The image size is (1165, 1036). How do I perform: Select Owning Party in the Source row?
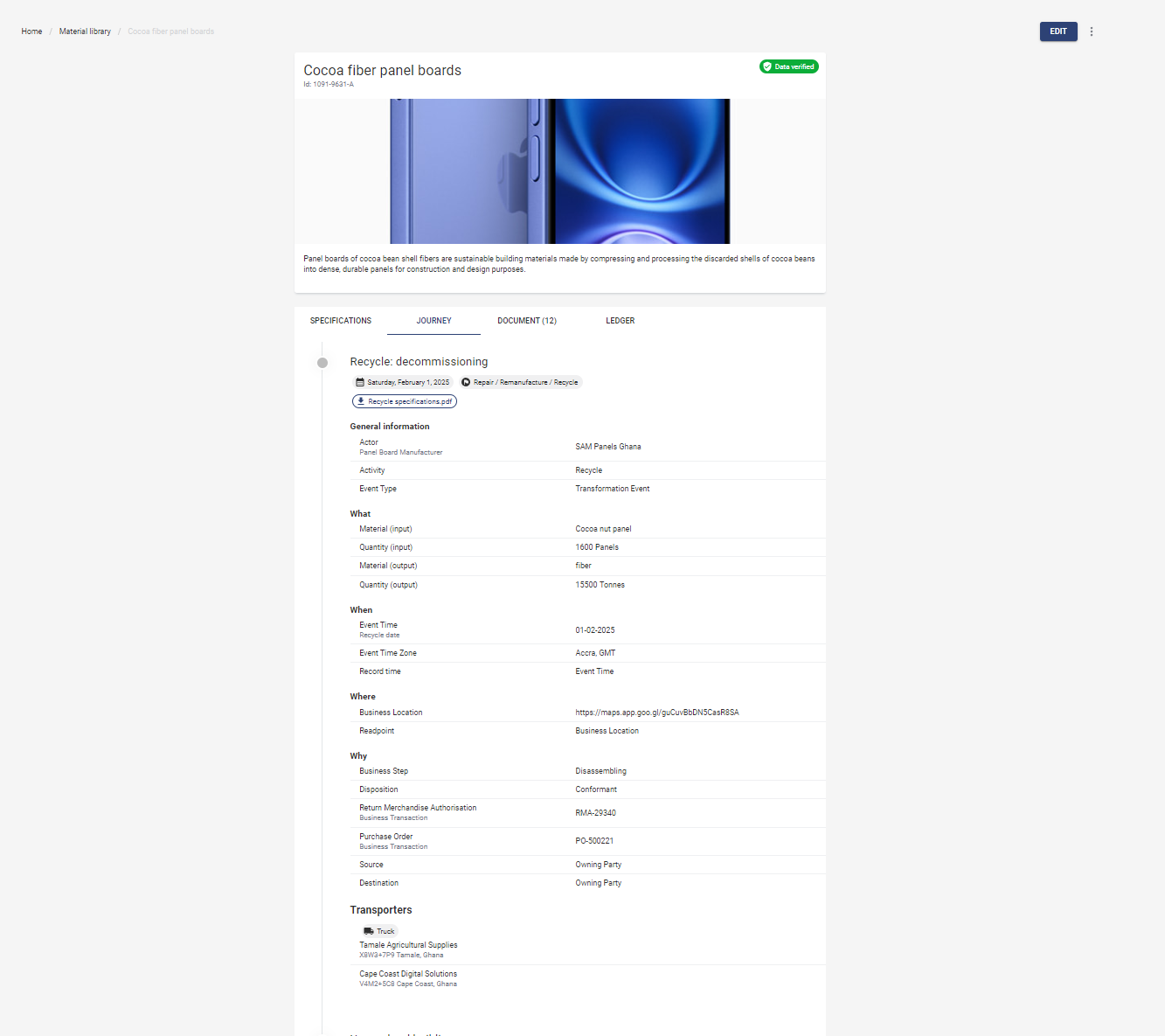pyautogui.click(x=599, y=865)
